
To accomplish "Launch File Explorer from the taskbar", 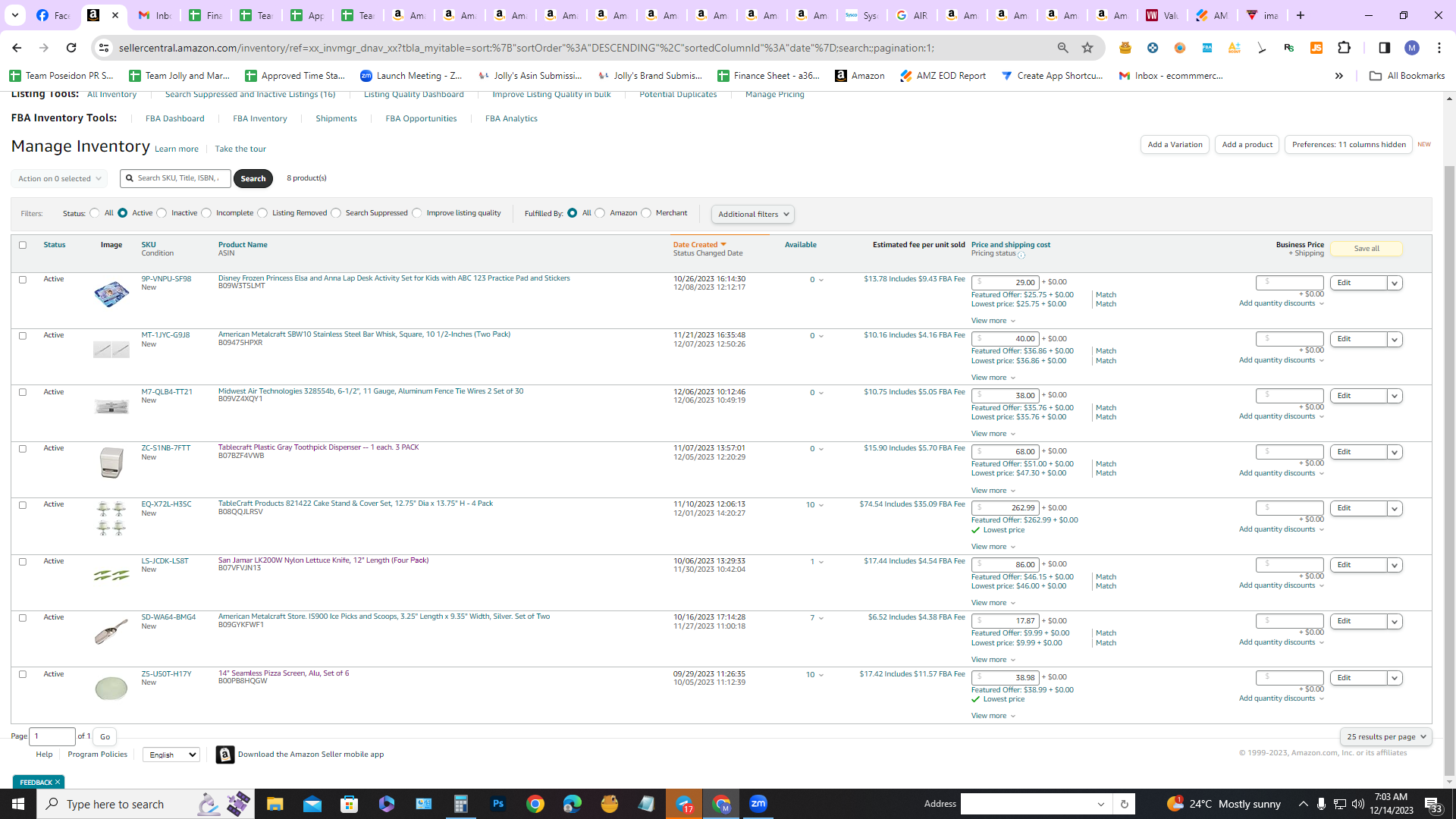I will coord(275,804).
